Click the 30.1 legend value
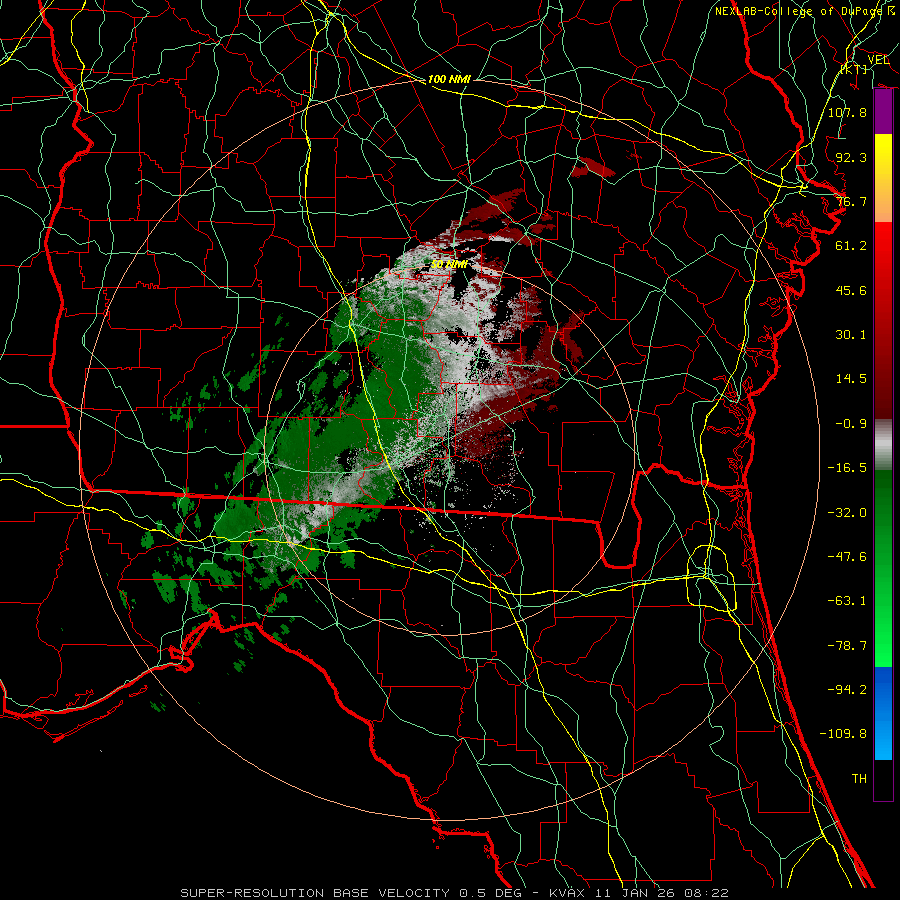Screen dimensions: 900x900 point(851,335)
